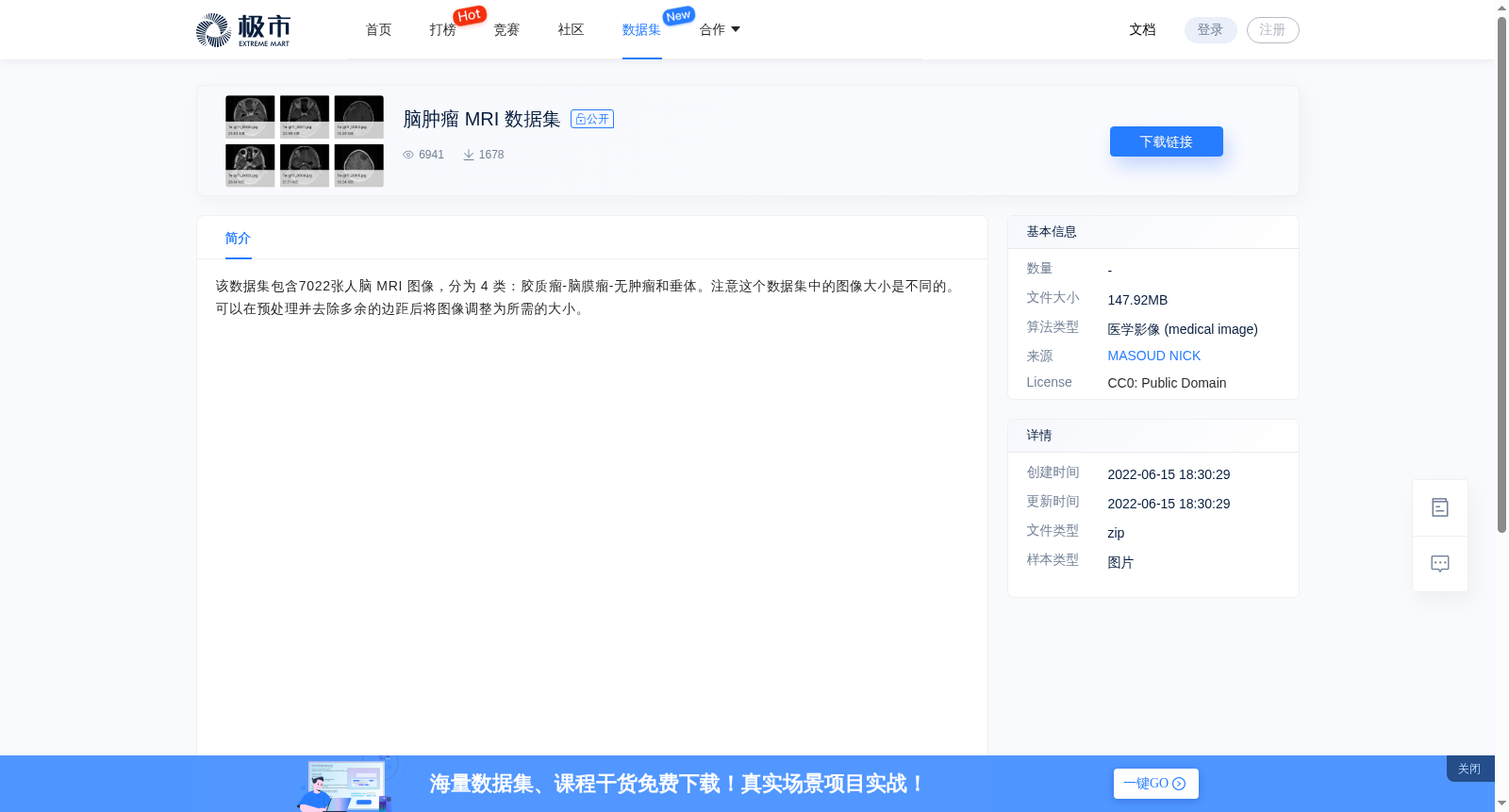This screenshot has width=1509, height=812.
Task: Click the CC0: Public Domain license text
Action: (1167, 383)
